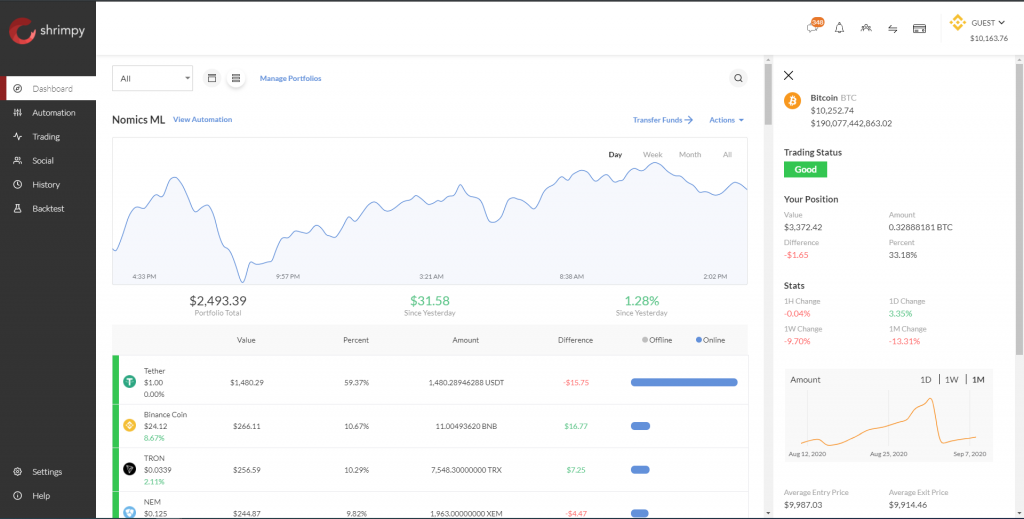Expand the Actions dropdown
Viewport: 1024px width, 519px height.
tap(726, 120)
